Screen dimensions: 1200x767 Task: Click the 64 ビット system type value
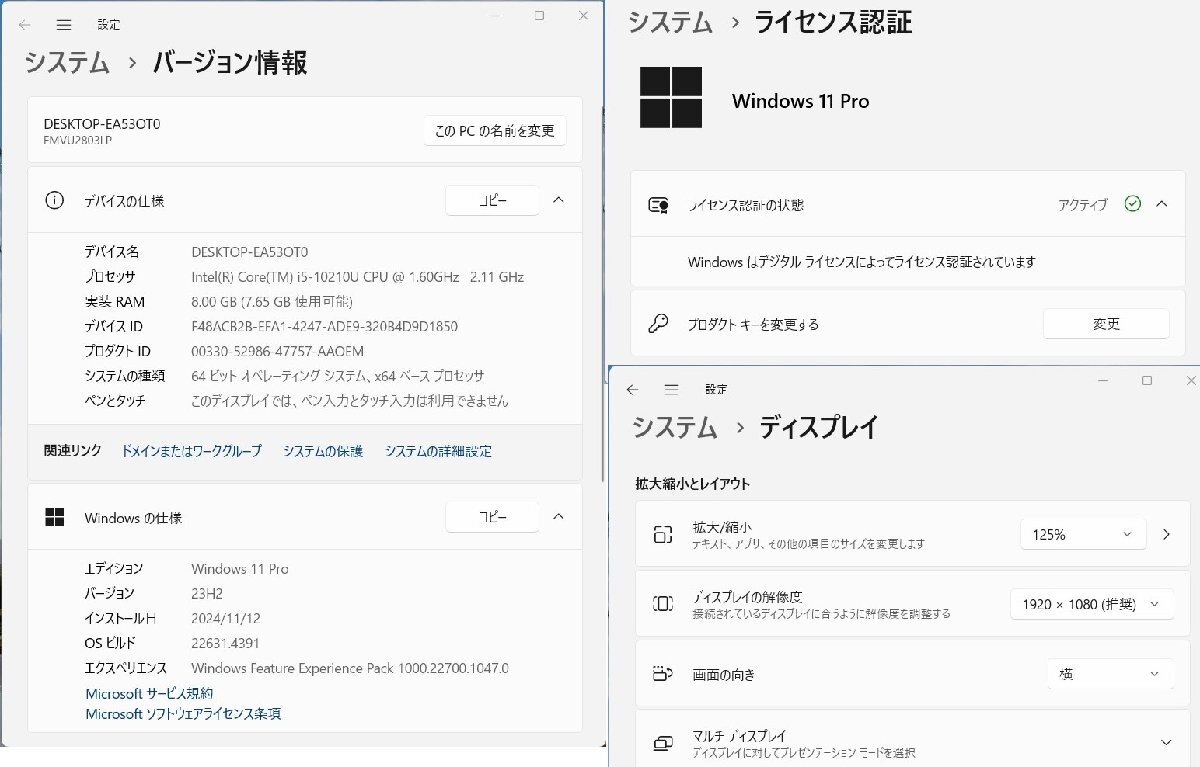coord(338,376)
